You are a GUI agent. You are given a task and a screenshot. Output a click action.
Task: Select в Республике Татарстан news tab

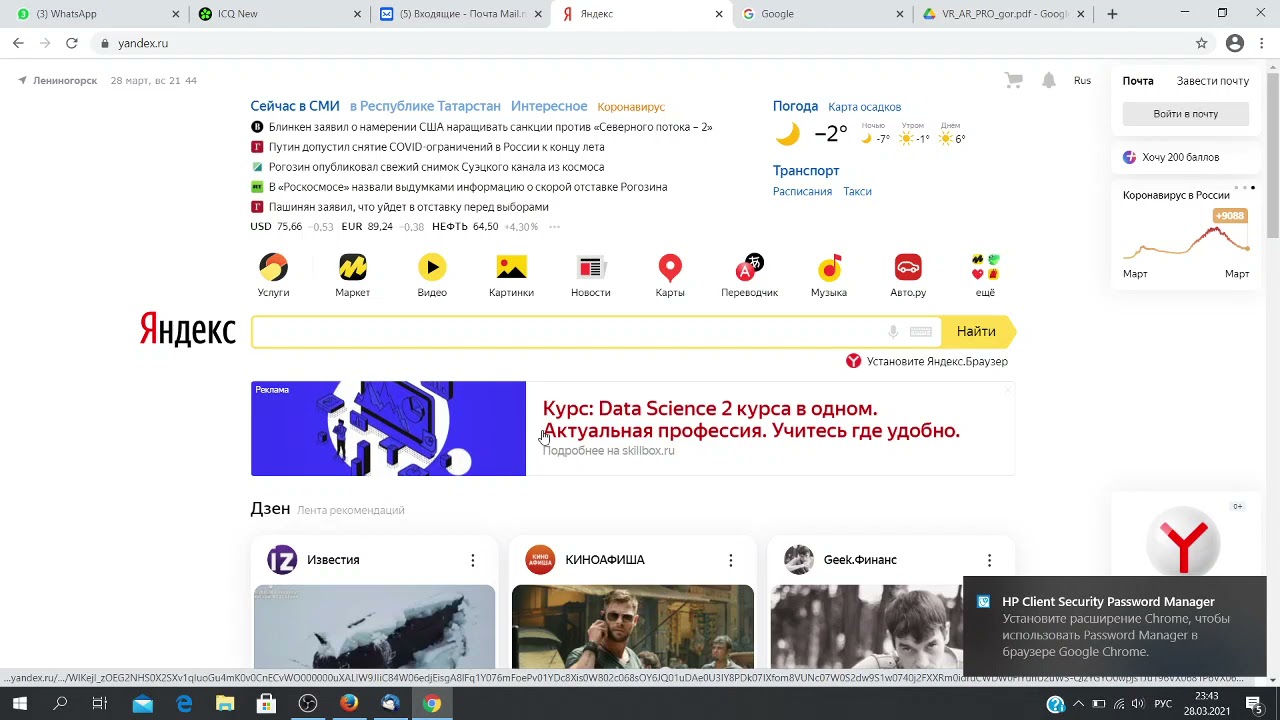coord(425,106)
